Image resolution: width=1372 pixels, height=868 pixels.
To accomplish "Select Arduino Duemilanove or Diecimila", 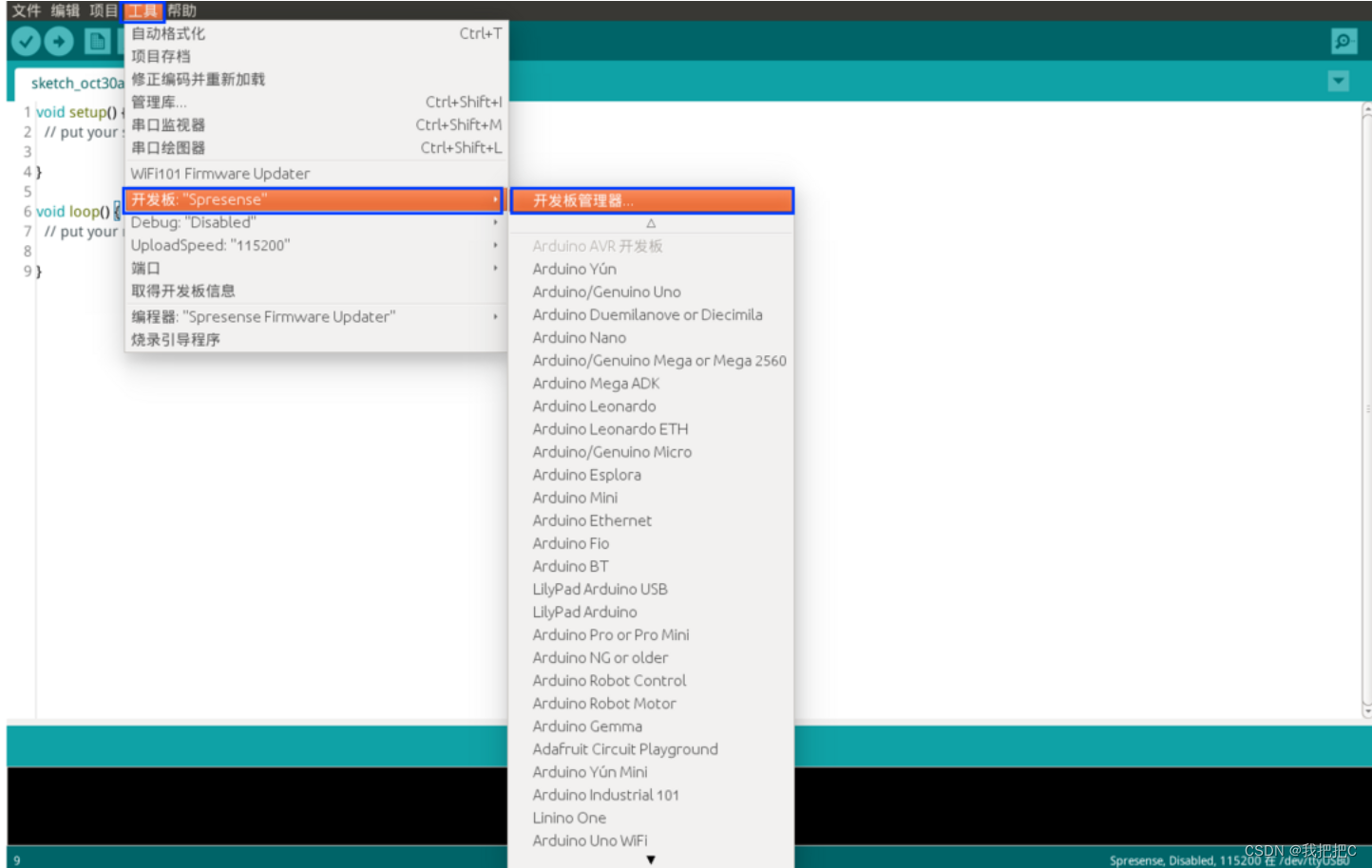I will click(x=651, y=314).
